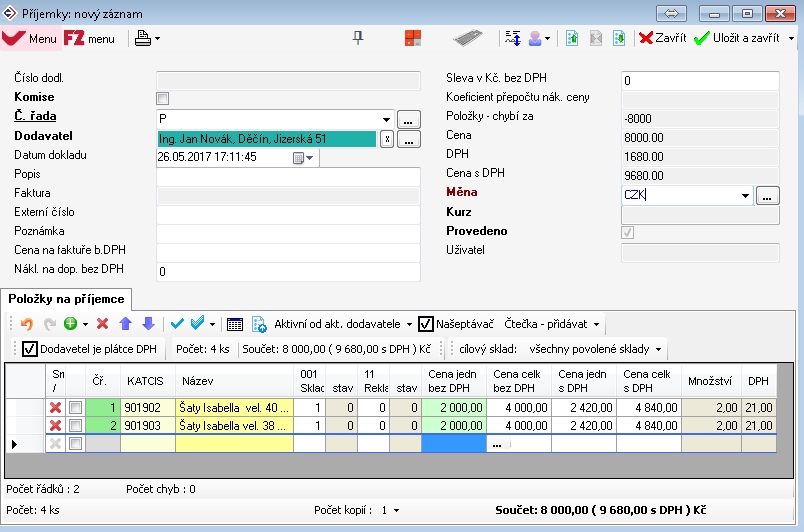Click the document with up arrow icon
The width and height of the screenshot is (804, 532).
[572, 38]
